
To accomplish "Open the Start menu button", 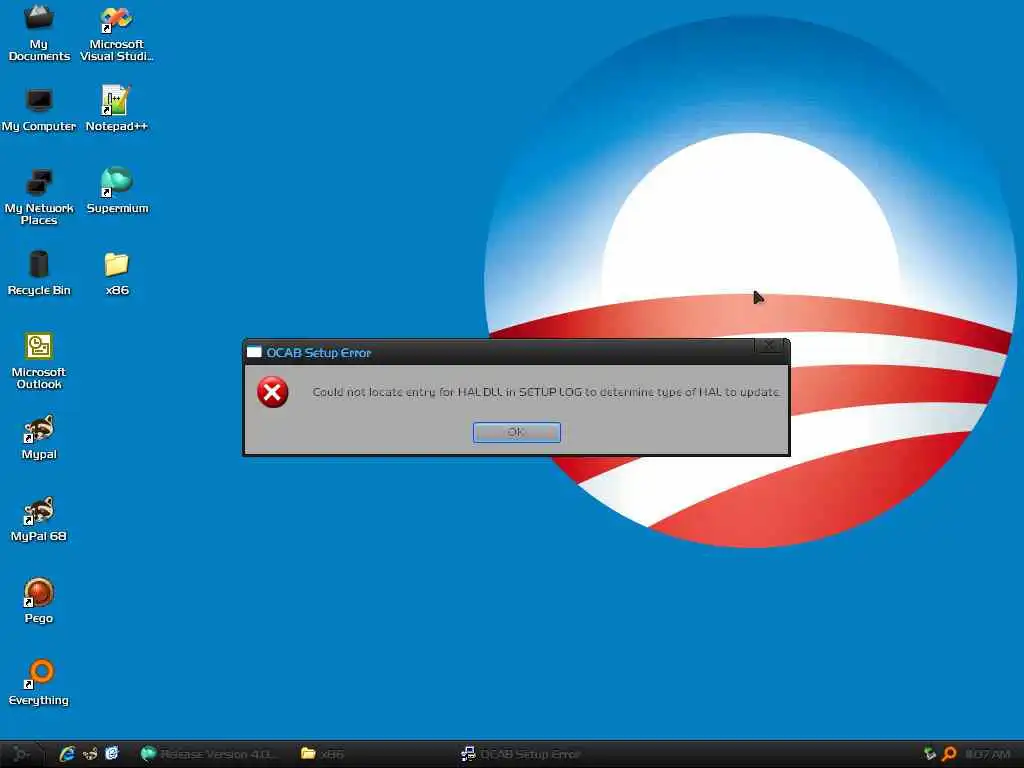I will pyautogui.click(x=22, y=754).
